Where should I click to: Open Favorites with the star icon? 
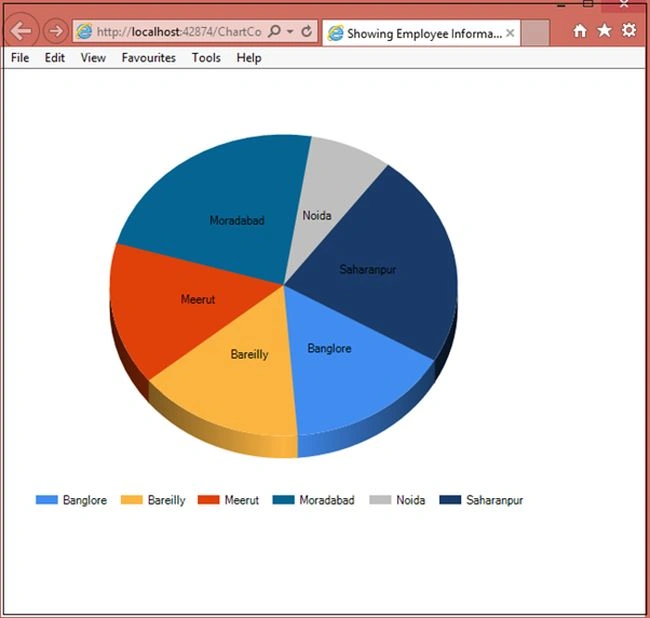[604, 30]
